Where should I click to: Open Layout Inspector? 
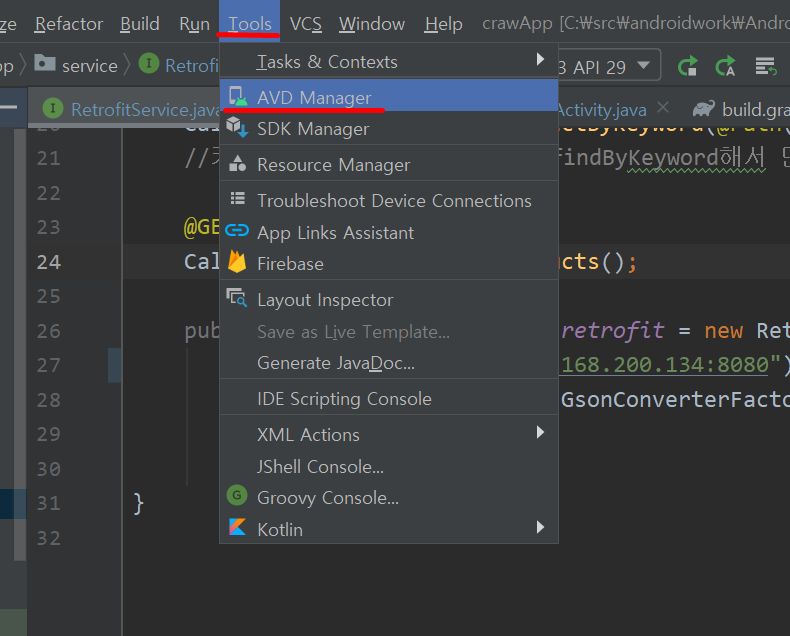click(x=389, y=300)
